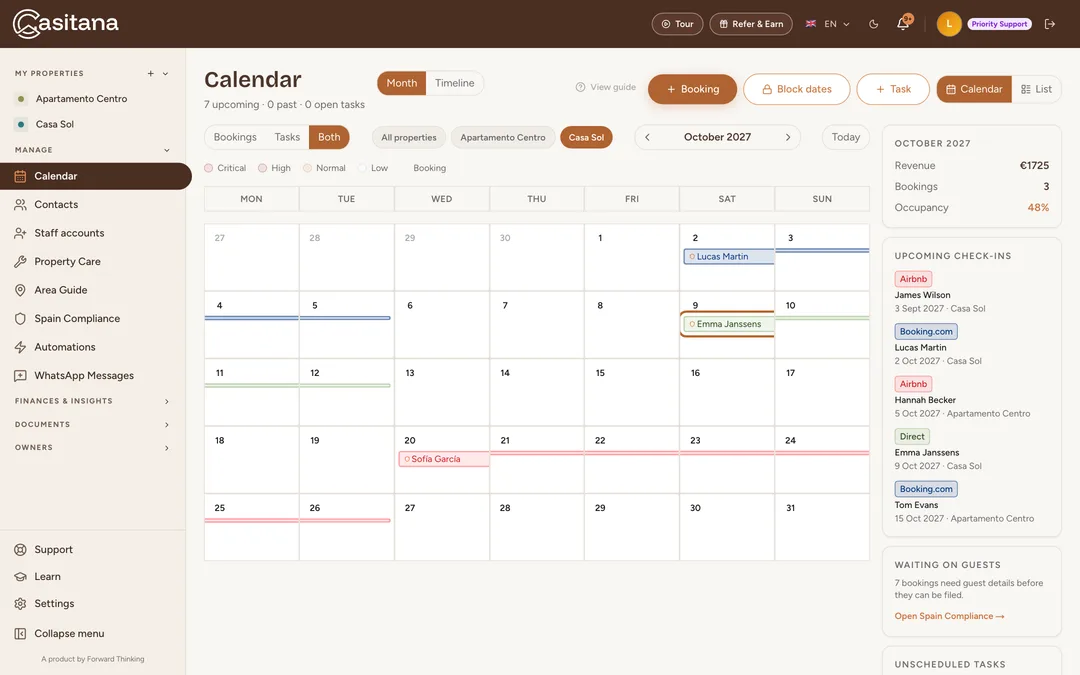Switch to Month view
This screenshot has width=1080, height=675.
[402, 83]
